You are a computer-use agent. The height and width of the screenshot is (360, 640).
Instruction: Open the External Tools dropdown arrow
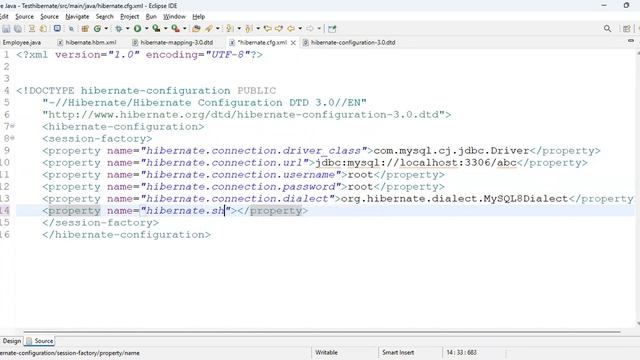point(184,29)
